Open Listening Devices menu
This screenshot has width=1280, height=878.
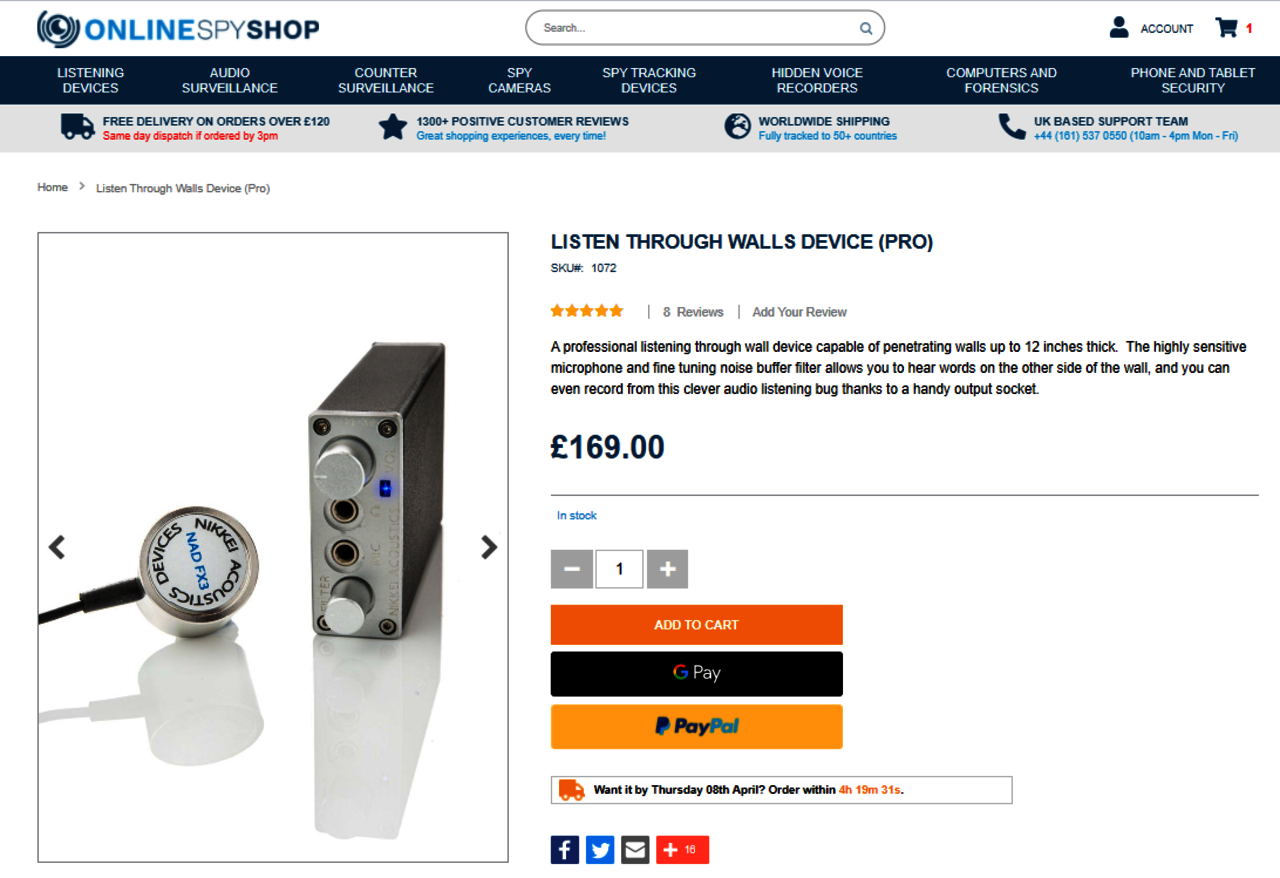(x=90, y=80)
